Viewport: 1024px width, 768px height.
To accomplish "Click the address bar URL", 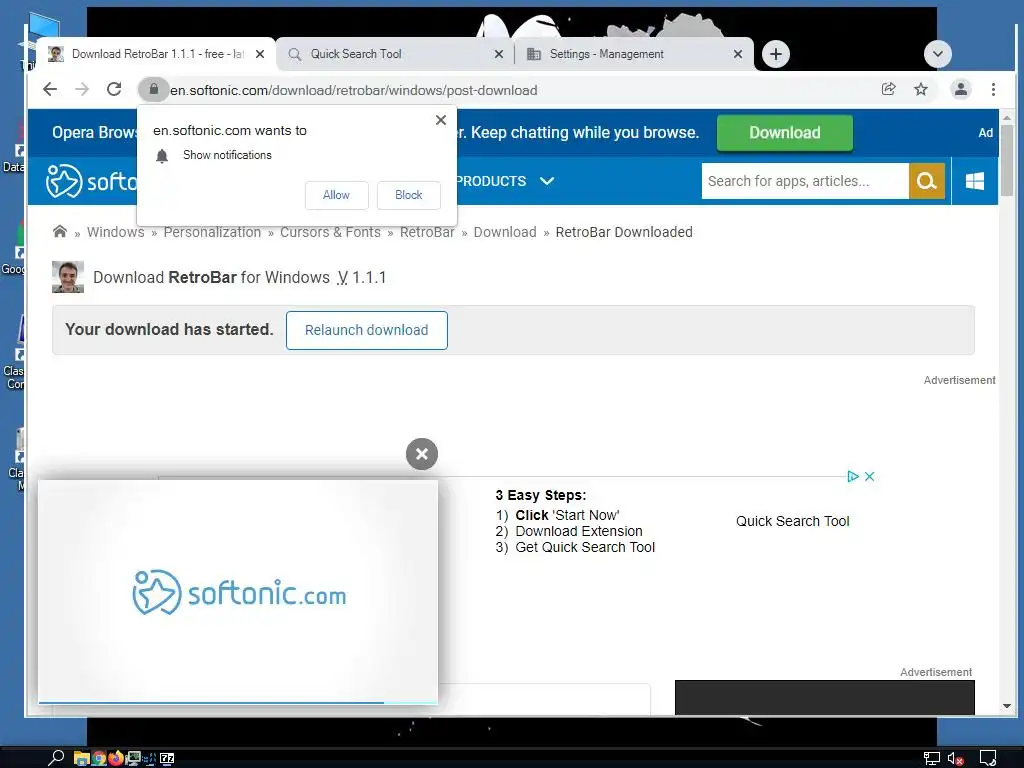I will click(x=353, y=90).
